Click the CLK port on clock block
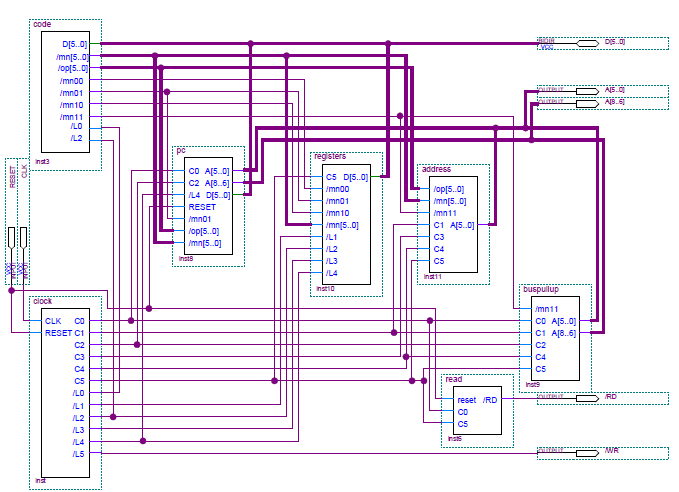Viewport: 679px width, 492px height. tap(53, 321)
